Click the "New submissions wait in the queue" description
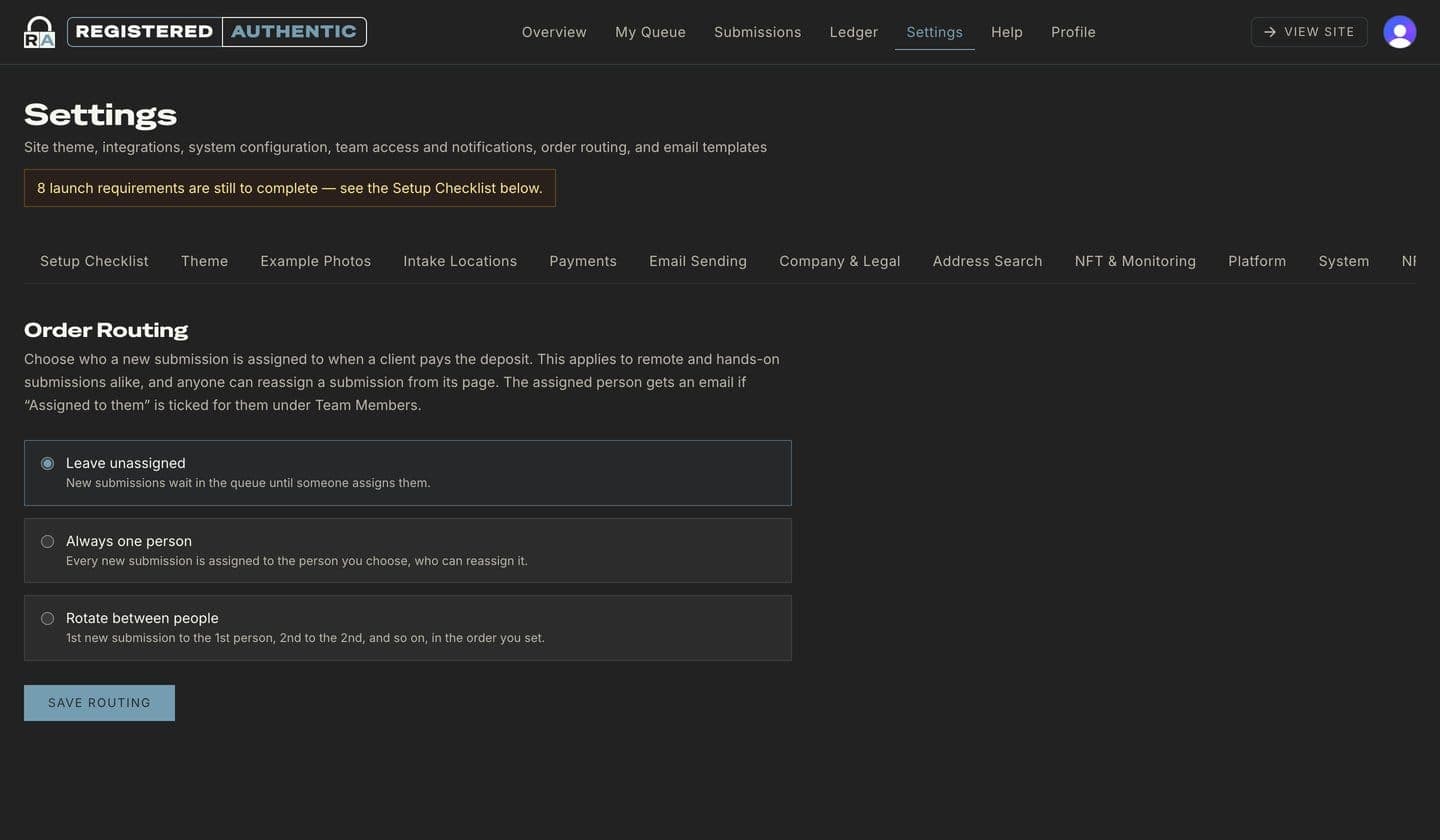The width and height of the screenshot is (1440, 840). pyautogui.click(x=248, y=483)
